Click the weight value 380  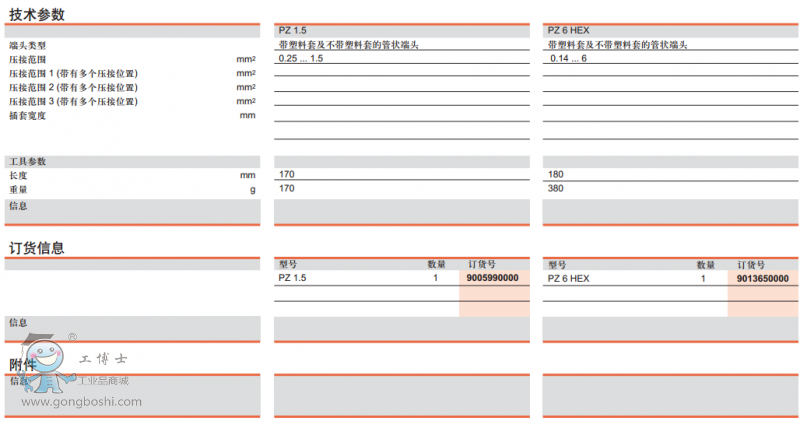pos(556,188)
